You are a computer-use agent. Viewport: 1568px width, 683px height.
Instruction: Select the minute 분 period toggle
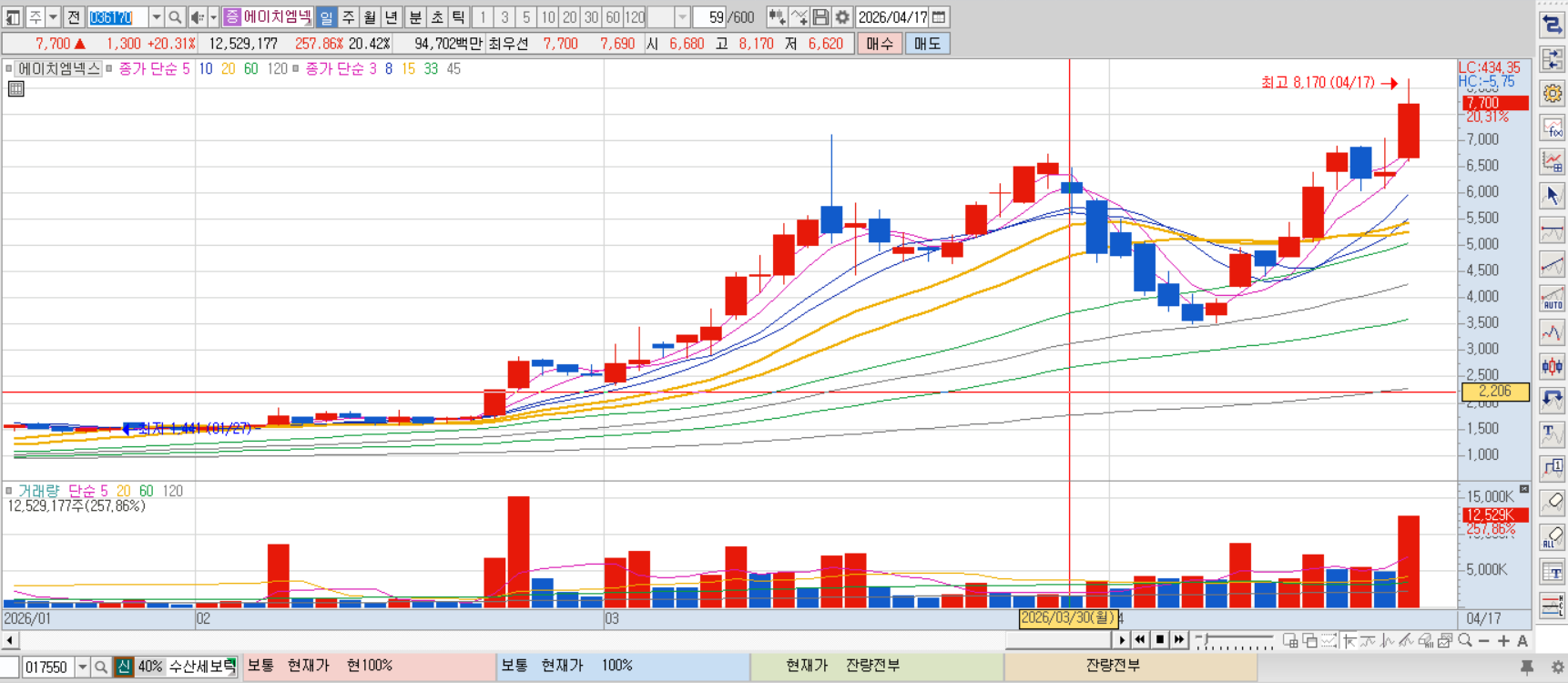point(415,17)
